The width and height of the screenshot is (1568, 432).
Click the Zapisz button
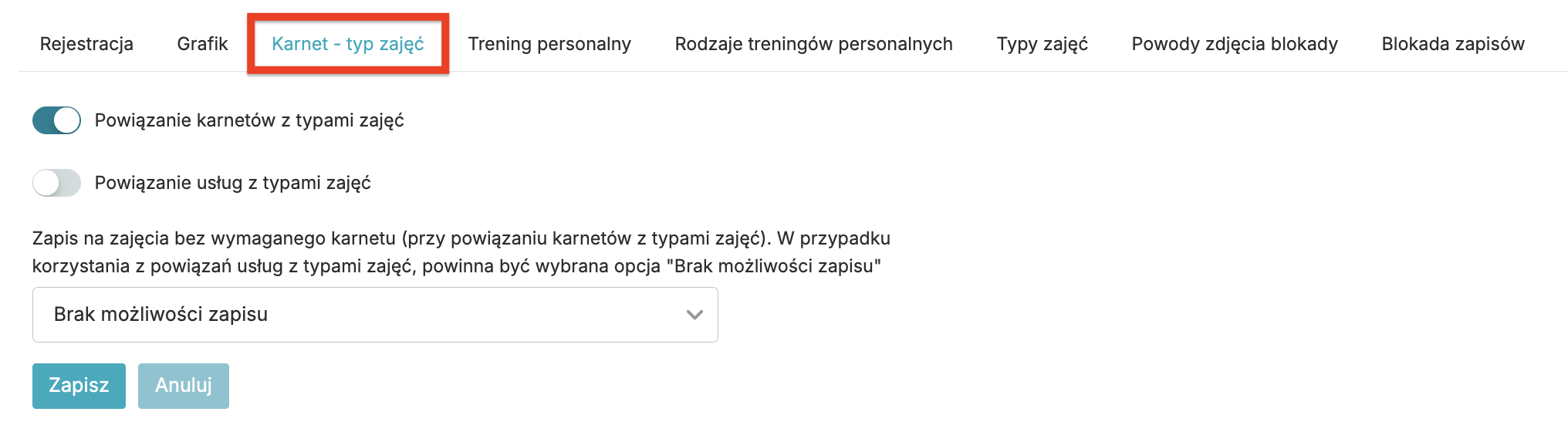click(79, 386)
